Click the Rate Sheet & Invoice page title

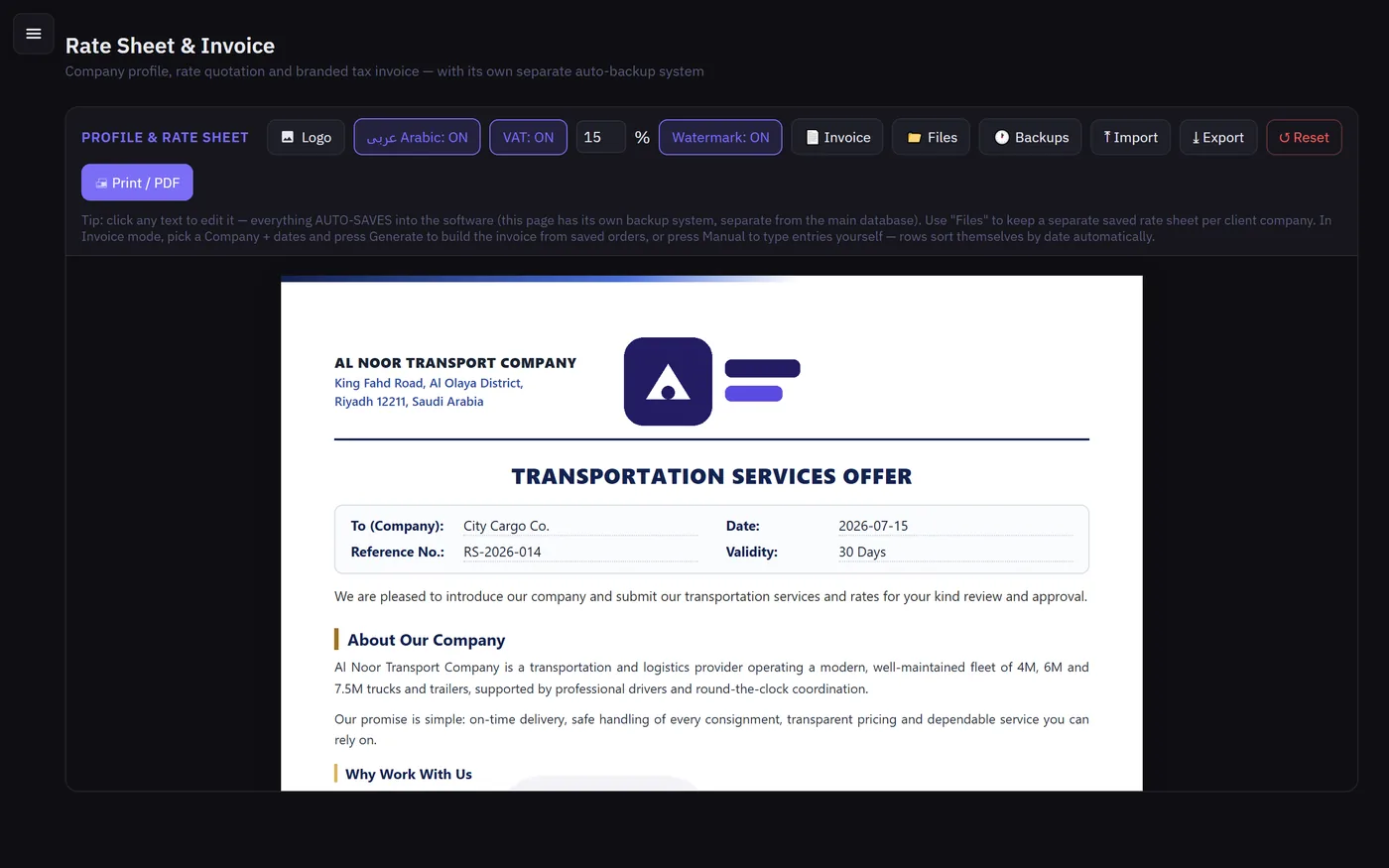click(170, 46)
